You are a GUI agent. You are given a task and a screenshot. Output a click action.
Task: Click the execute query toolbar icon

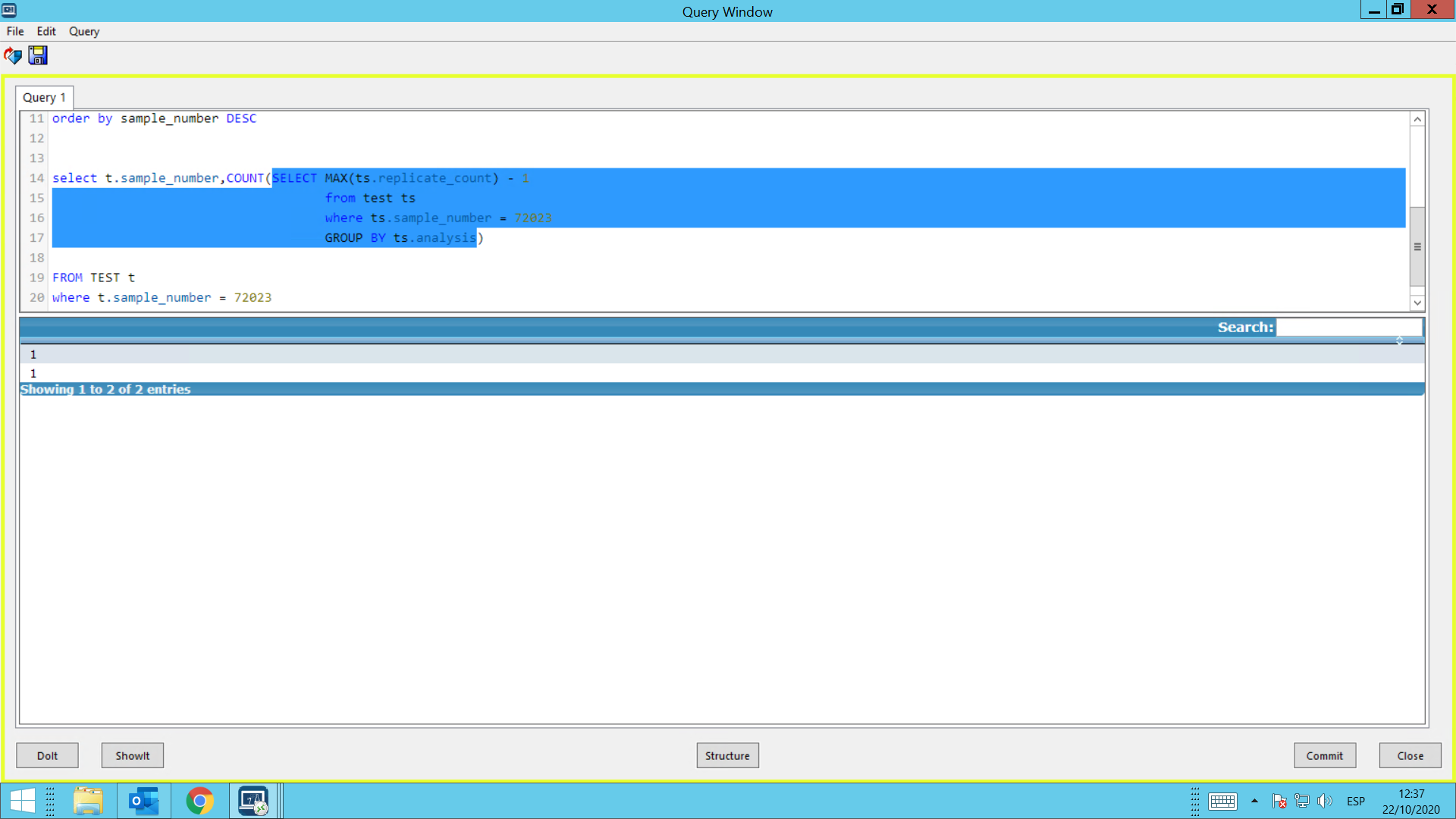pyautogui.click(x=13, y=55)
